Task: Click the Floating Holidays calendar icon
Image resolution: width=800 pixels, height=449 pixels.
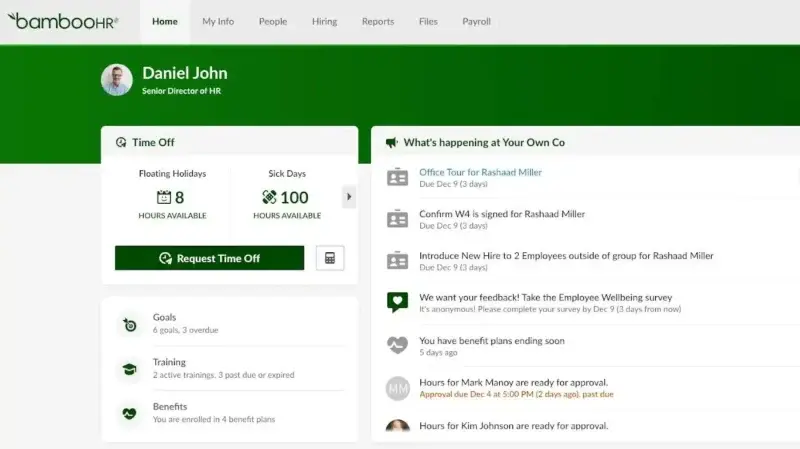Action: pos(164,197)
